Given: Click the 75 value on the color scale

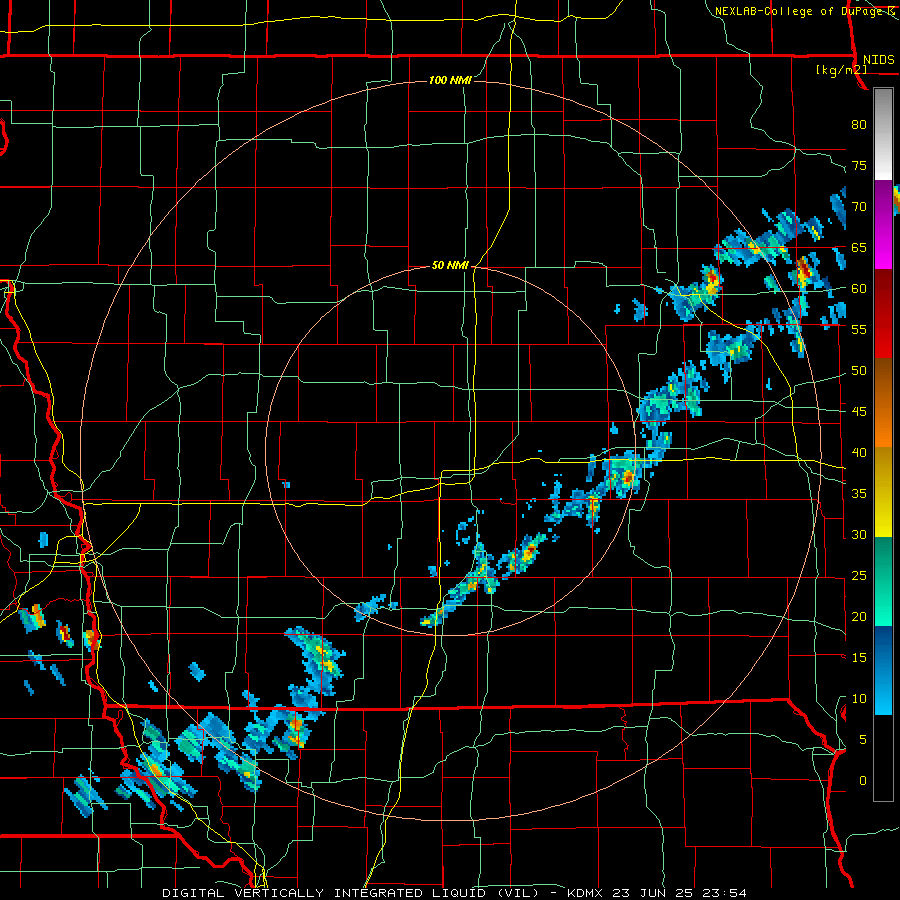Looking at the screenshot, I should pos(859,166).
